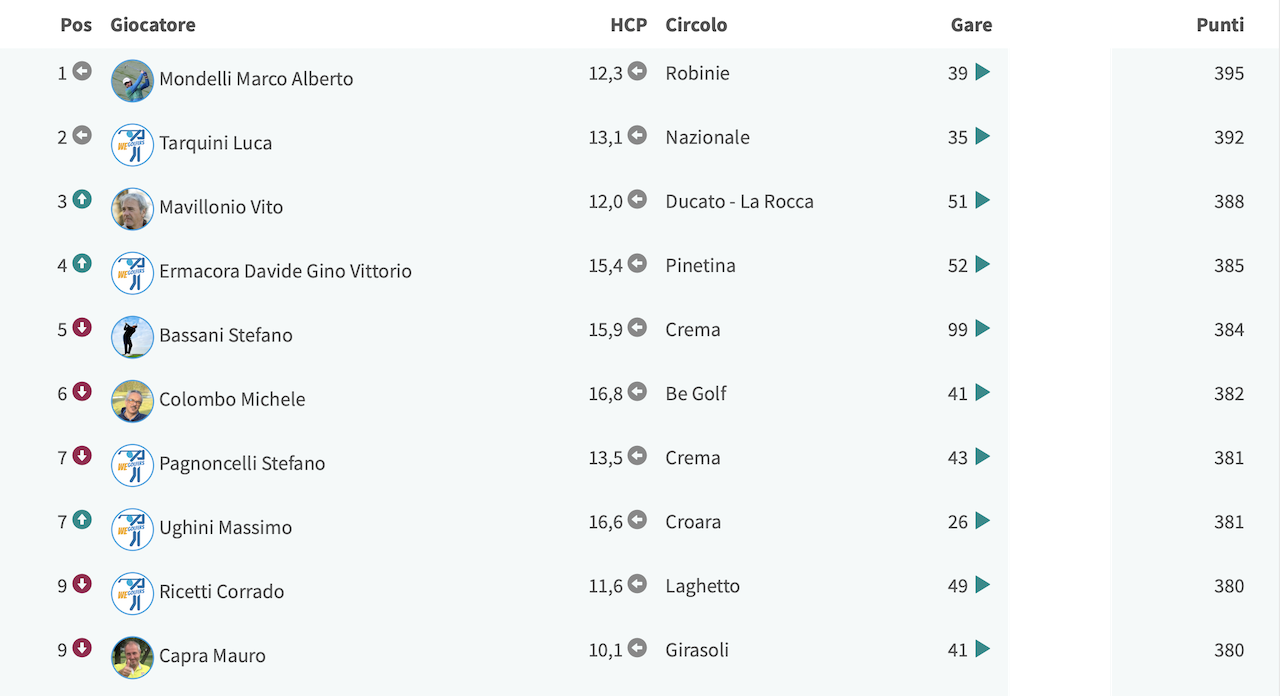Sort by the Giocatore column header
Viewport: 1280px width, 696px height.
pos(153,25)
